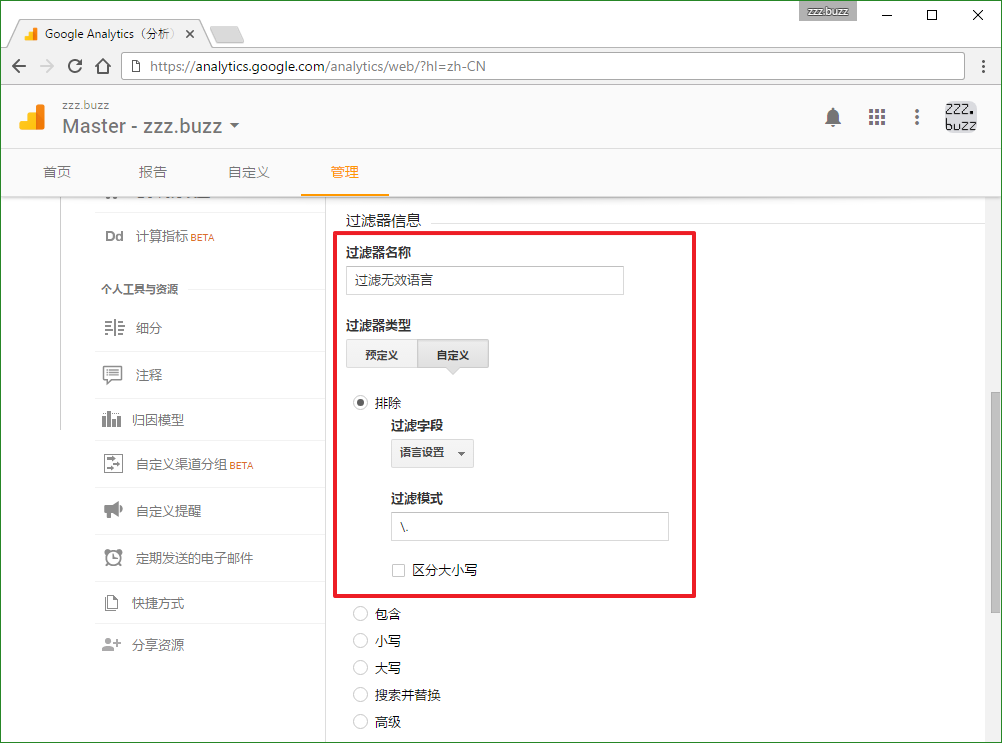Switch to the 管理 tab
Image resolution: width=1002 pixels, height=743 pixels.
click(344, 172)
